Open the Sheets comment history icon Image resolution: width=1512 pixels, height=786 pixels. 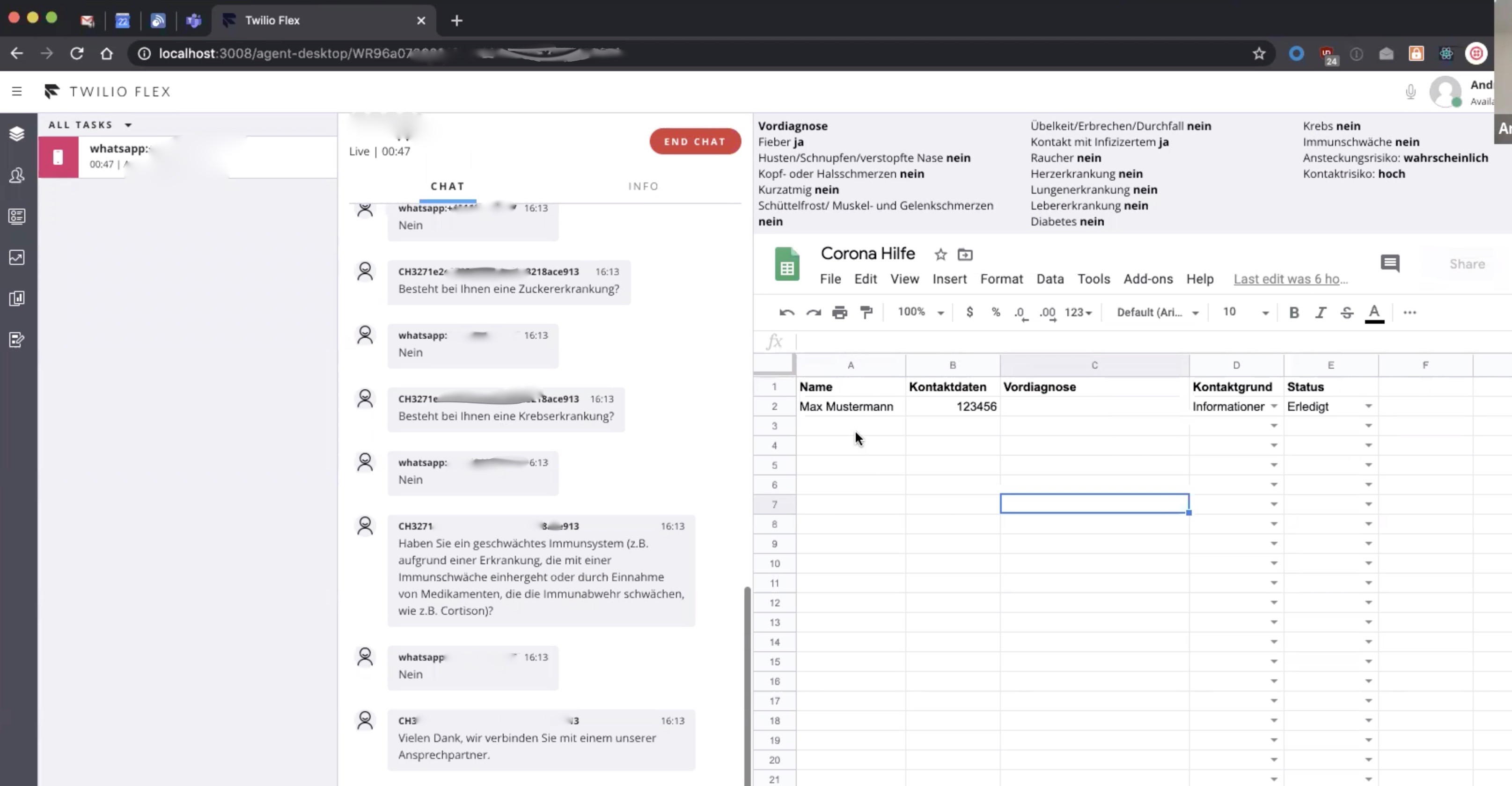pos(1389,263)
